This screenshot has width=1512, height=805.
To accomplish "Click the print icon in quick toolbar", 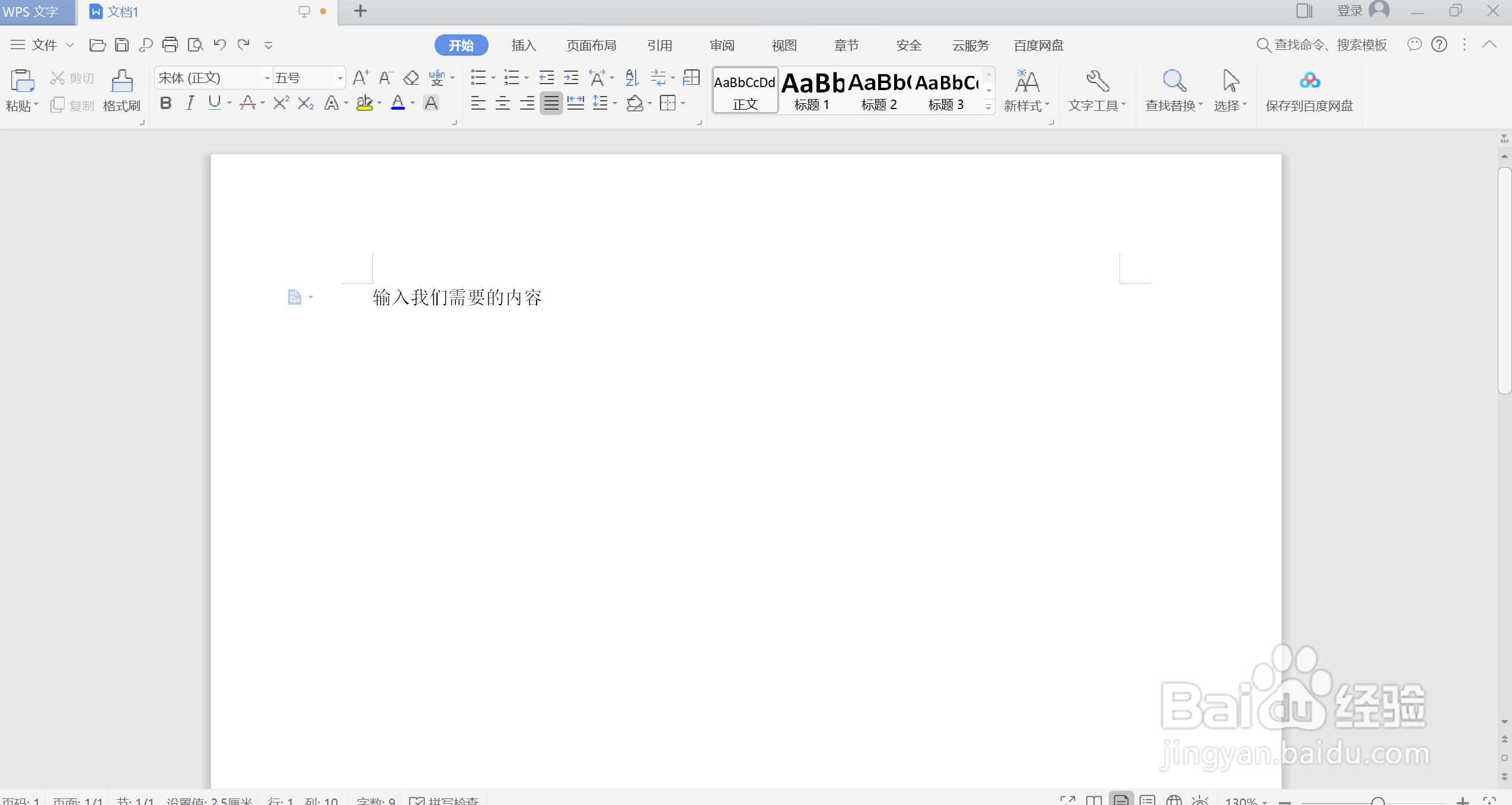I will coord(170,44).
